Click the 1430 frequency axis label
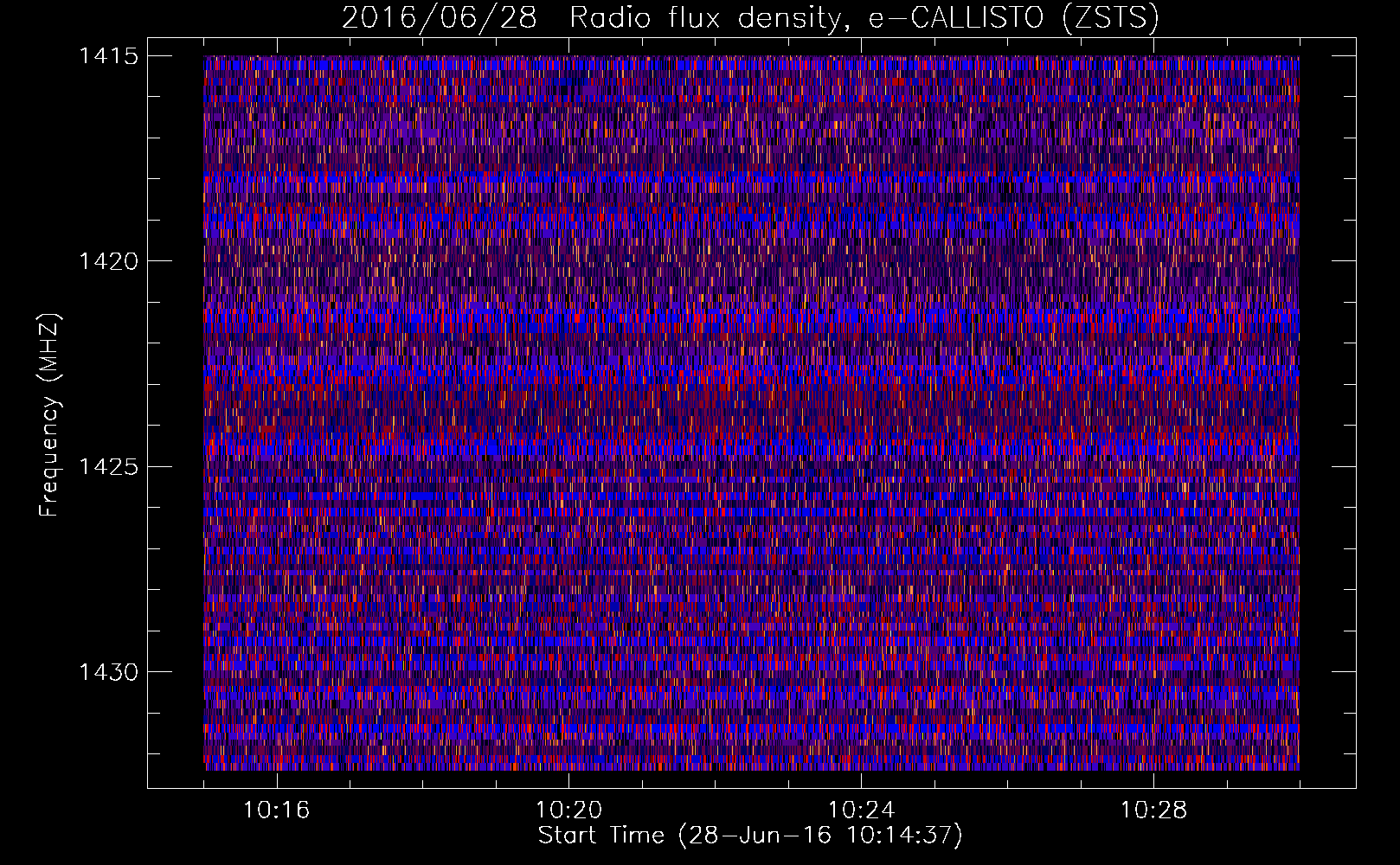 [x=108, y=672]
